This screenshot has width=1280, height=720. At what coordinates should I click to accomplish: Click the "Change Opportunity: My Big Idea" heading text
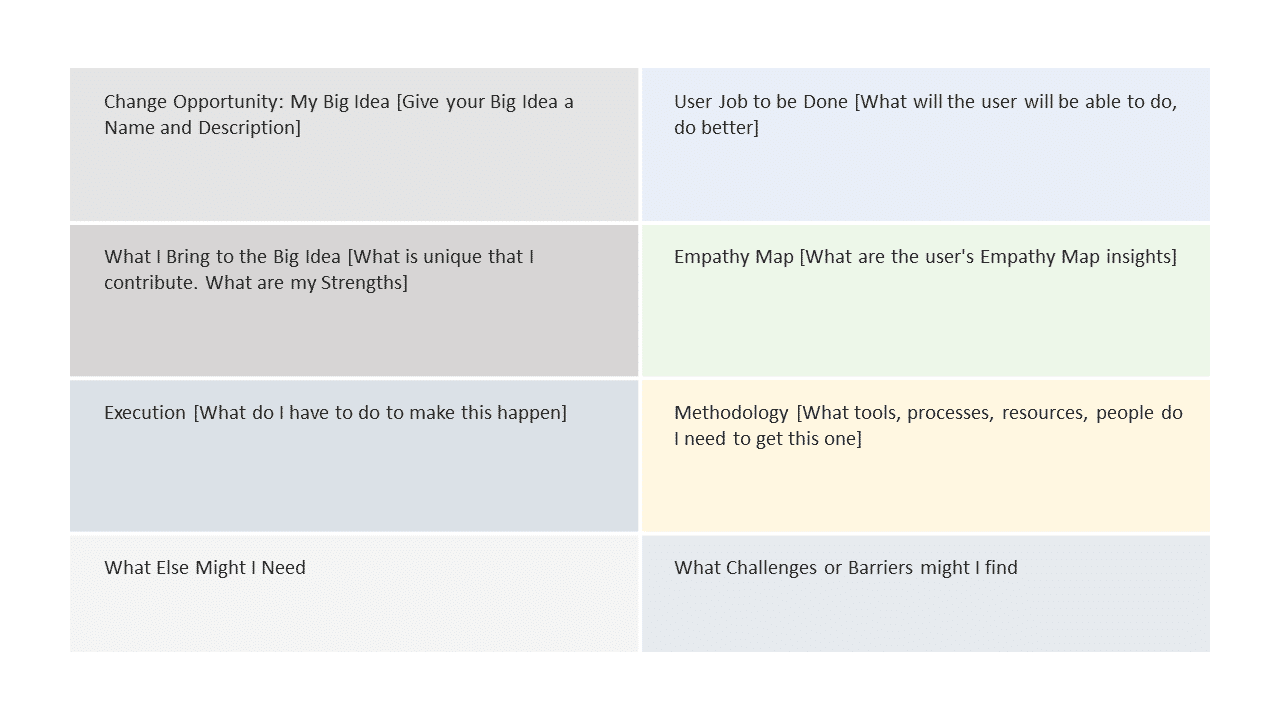coord(248,102)
